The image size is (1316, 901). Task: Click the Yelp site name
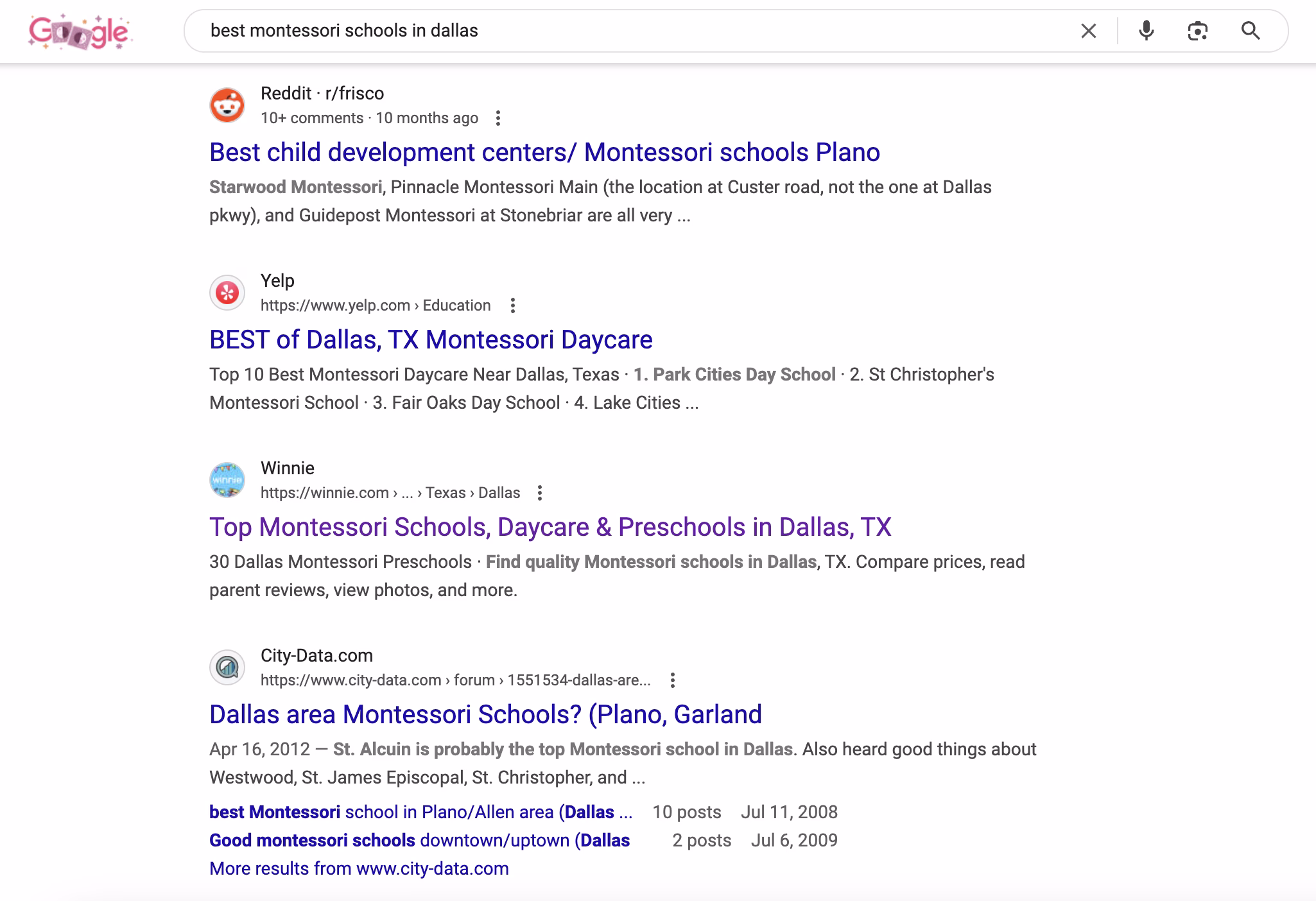pos(277,281)
